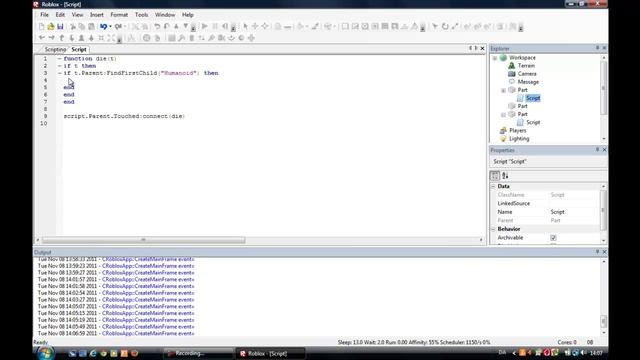
Task: Collapse toggle beside third Part in Explorer
Action: click(x=503, y=115)
